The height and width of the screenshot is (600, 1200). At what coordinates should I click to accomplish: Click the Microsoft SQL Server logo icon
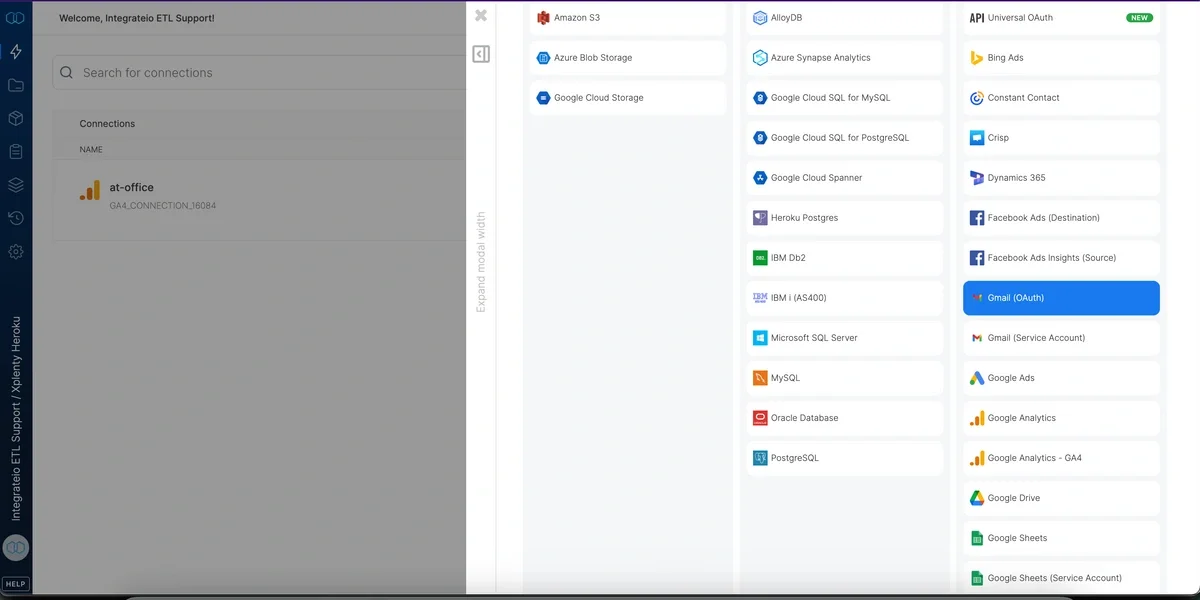pyautogui.click(x=761, y=338)
